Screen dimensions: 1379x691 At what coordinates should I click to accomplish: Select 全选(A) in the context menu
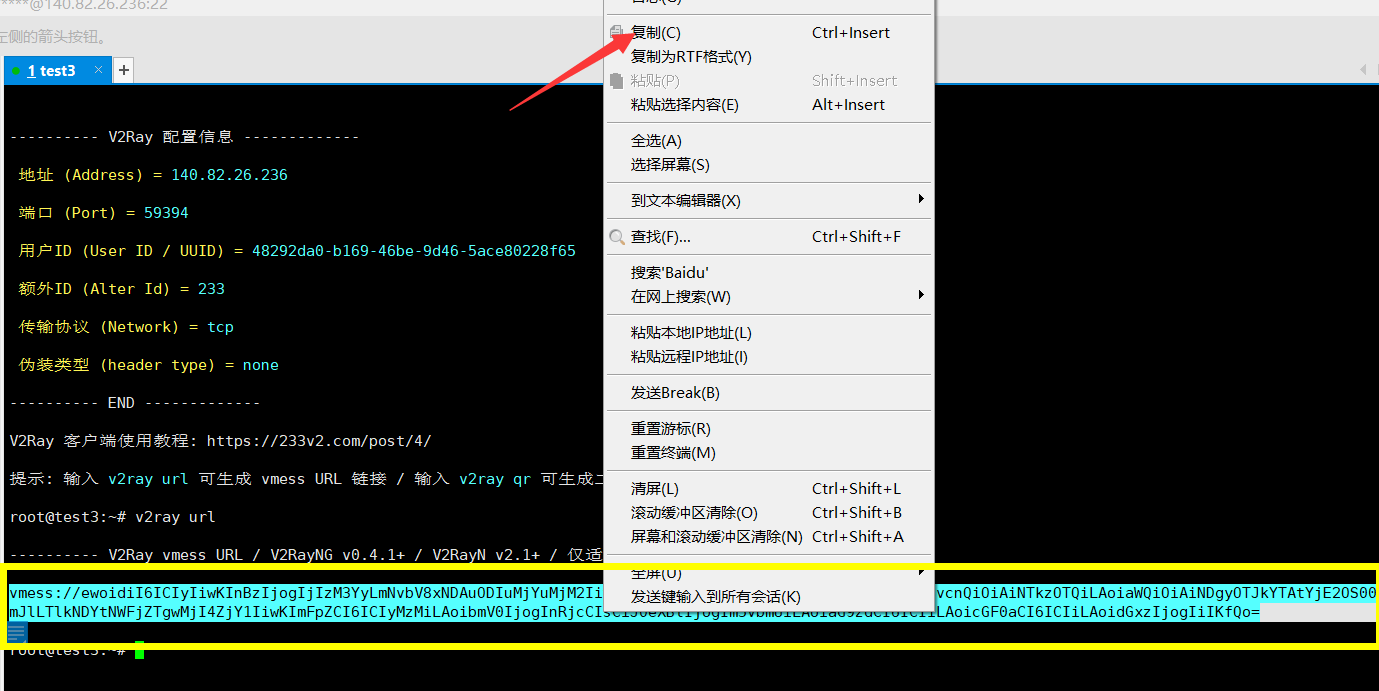(656, 141)
